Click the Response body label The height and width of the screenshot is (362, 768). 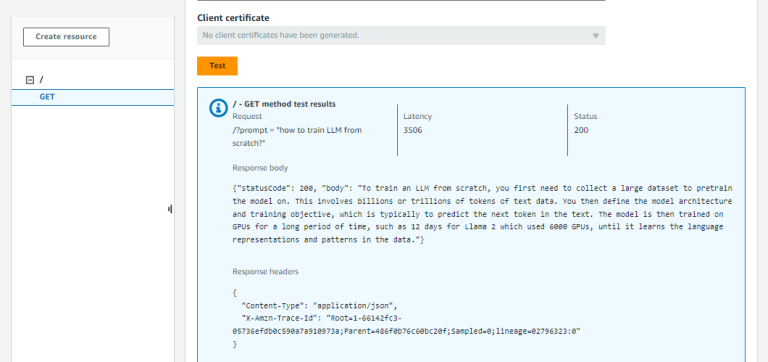click(x=260, y=168)
